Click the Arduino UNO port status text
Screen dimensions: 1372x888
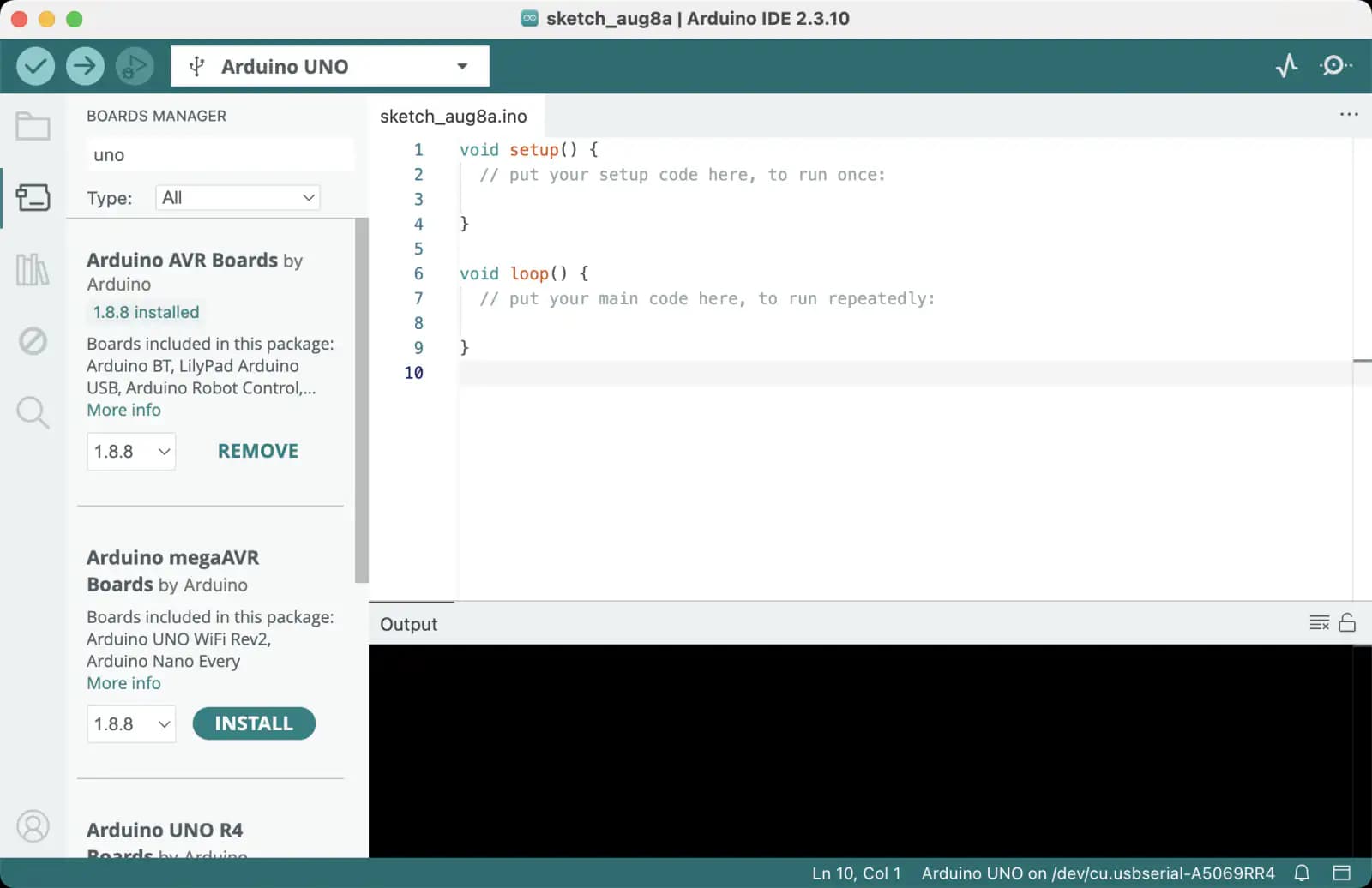[1098, 873]
